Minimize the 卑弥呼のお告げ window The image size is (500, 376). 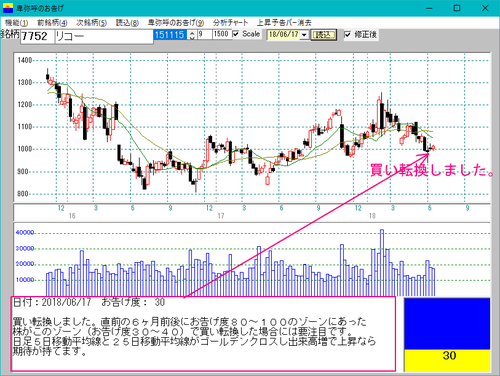pos(429,8)
